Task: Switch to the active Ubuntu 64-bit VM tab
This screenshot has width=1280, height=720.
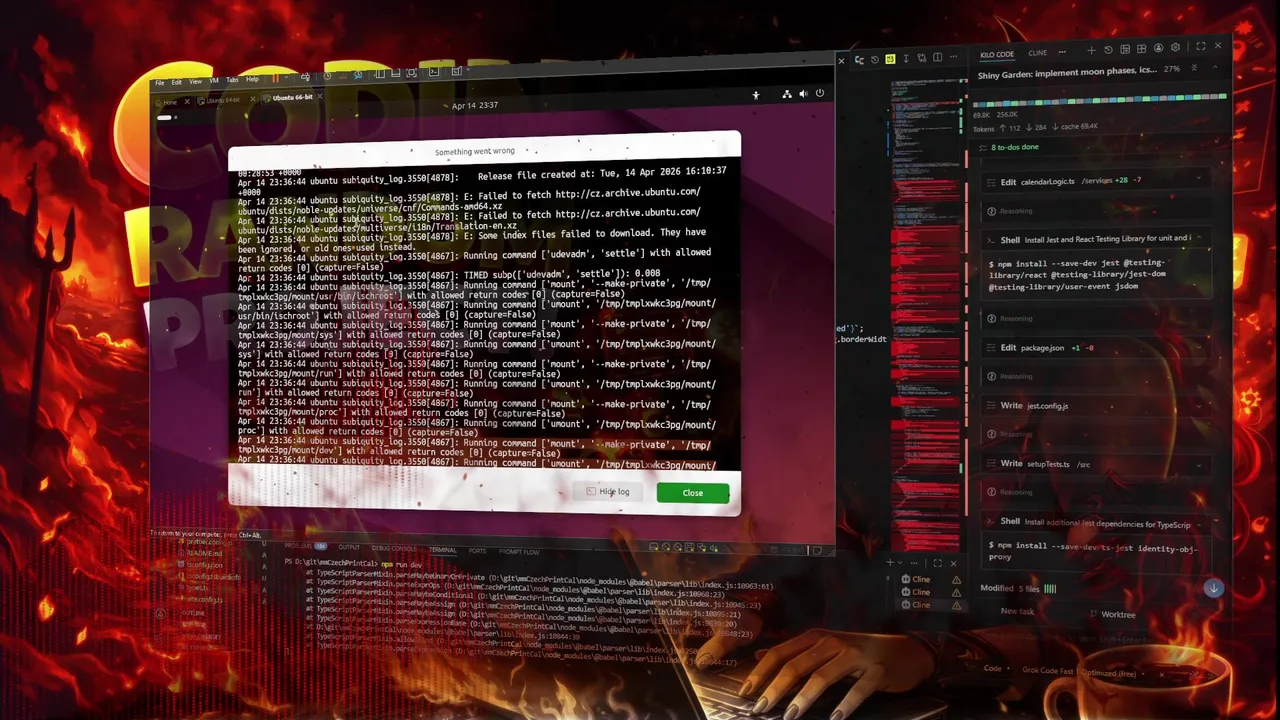Action: 293,97
